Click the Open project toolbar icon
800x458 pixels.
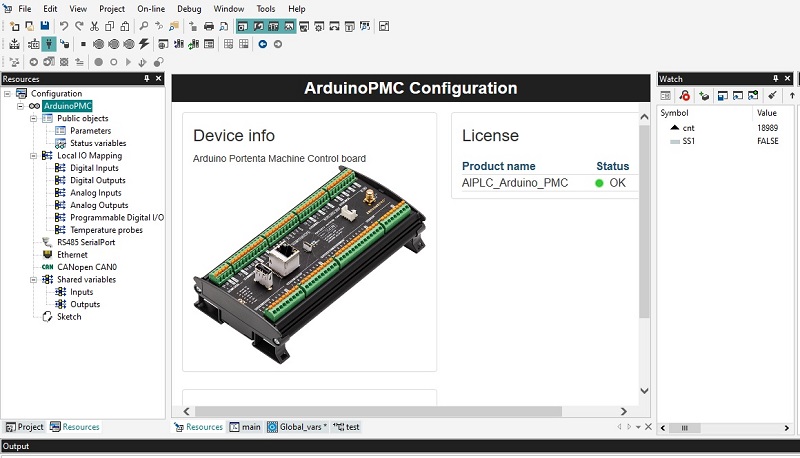coord(30,27)
